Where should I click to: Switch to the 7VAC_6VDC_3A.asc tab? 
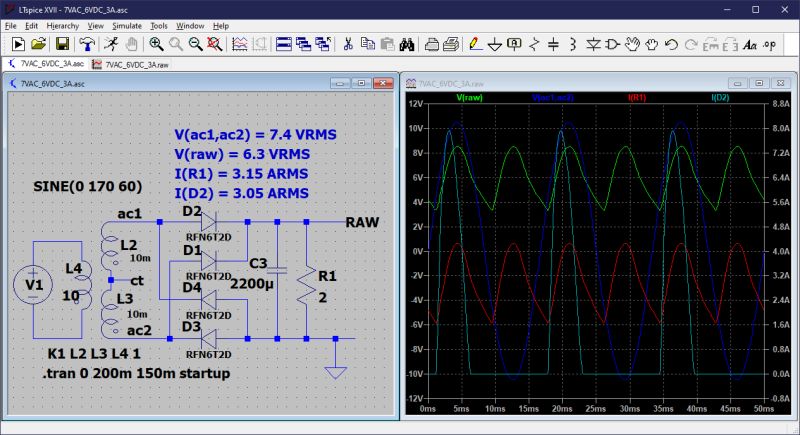tap(46, 64)
